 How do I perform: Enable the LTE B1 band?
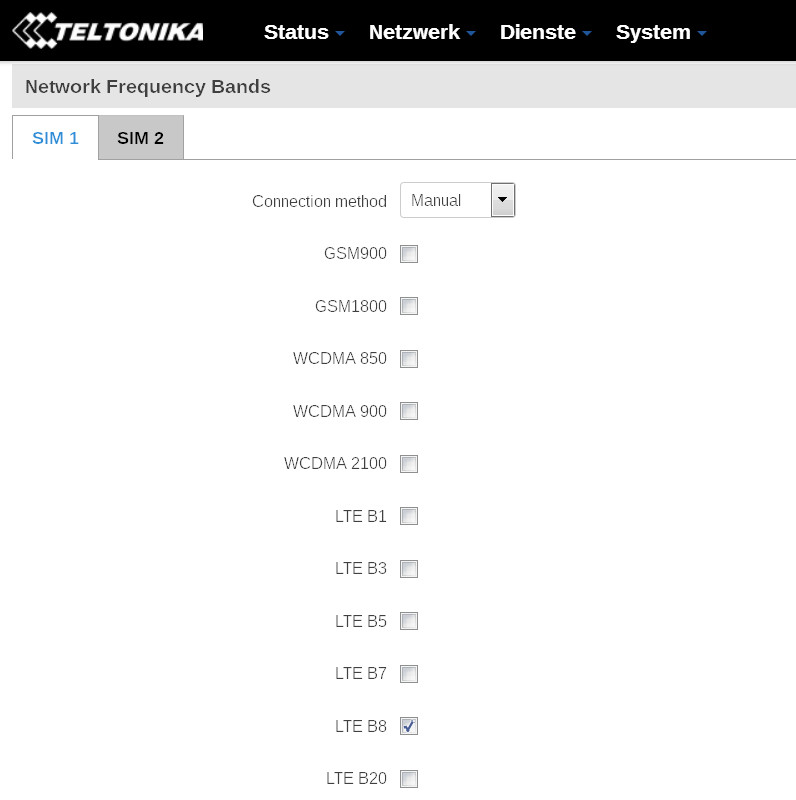pyautogui.click(x=409, y=516)
